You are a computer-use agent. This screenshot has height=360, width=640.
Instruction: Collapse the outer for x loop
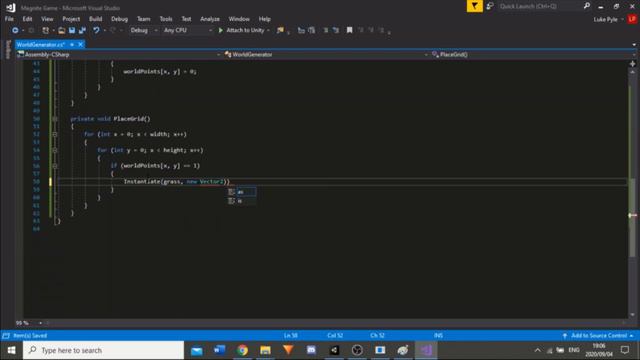pos(55,134)
